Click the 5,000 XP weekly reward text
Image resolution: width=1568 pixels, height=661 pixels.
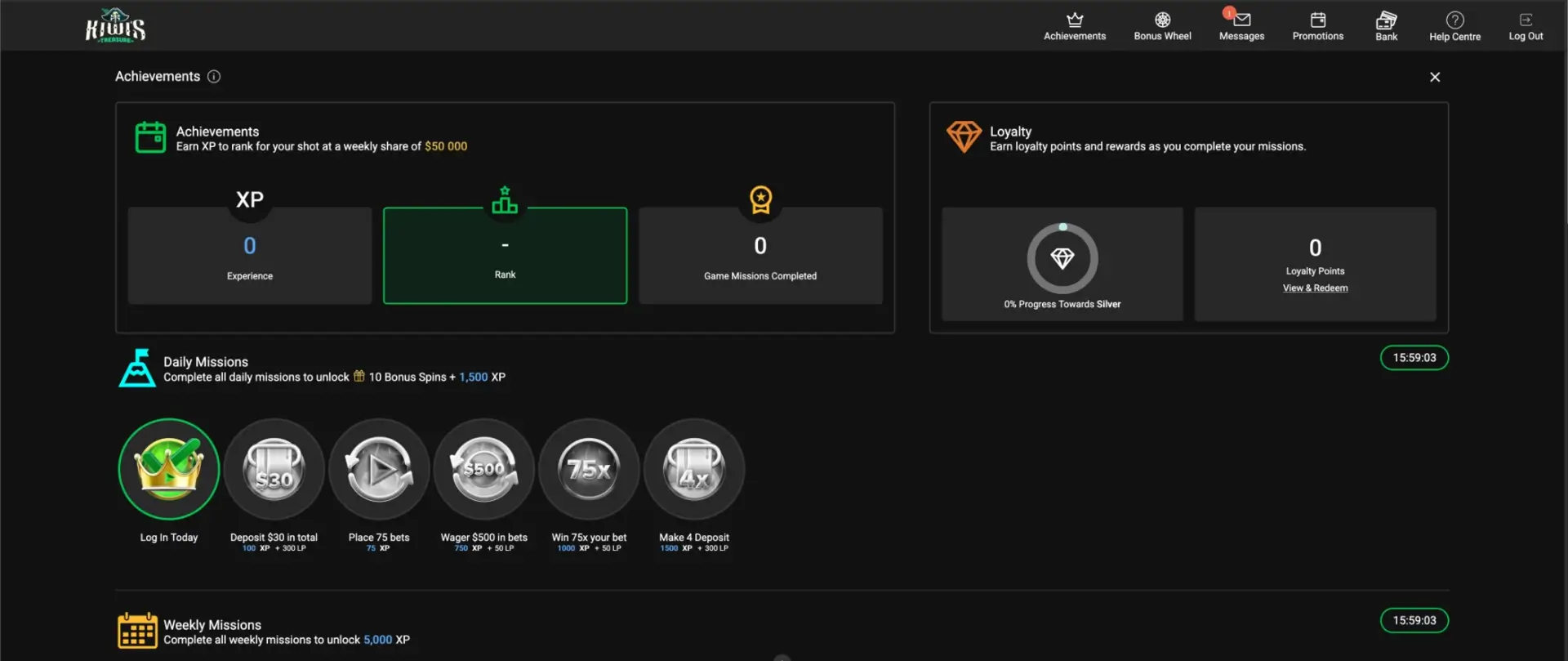(x=386, y=640)
